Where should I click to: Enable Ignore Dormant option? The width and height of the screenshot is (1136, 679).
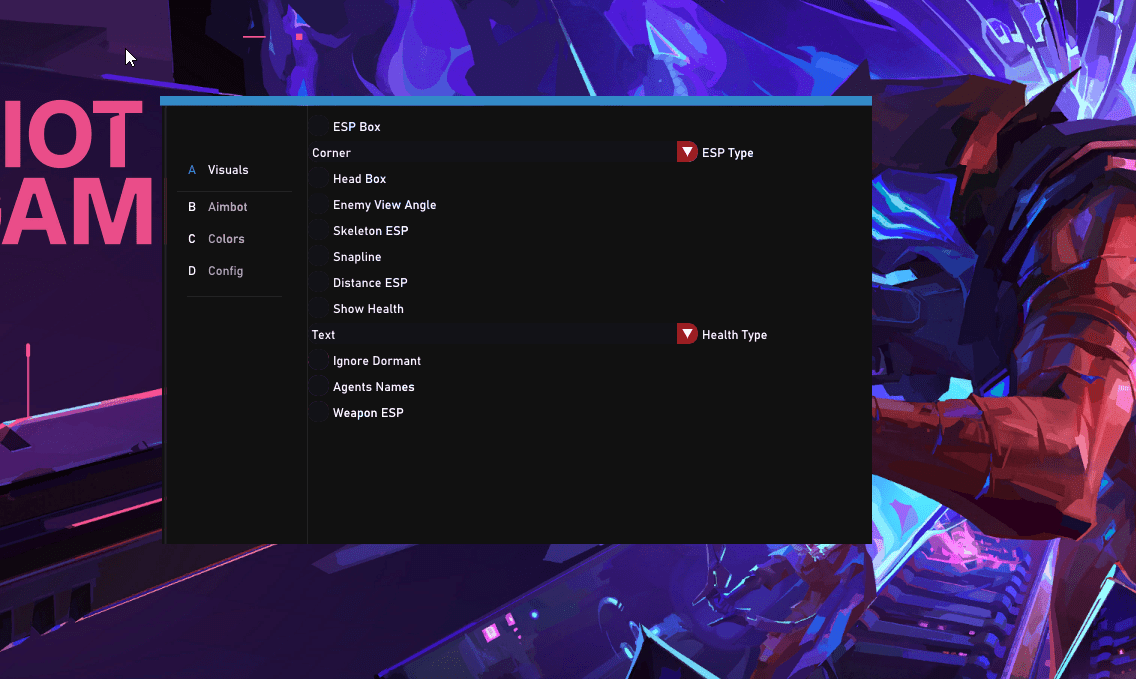[x=320, y=361]
